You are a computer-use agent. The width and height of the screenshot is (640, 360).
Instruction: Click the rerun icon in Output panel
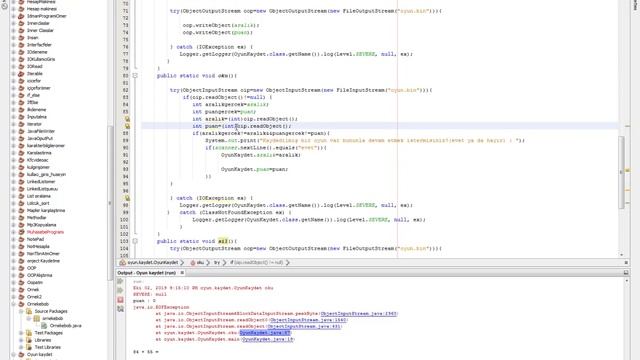[120, 281]
